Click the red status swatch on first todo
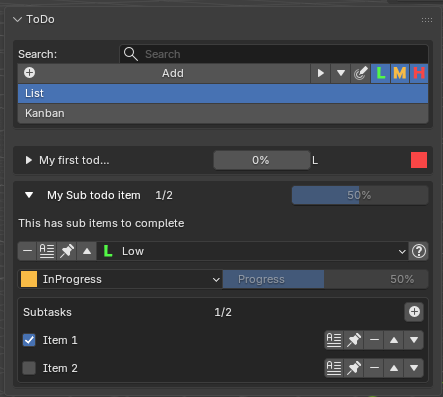 point(419,160)
